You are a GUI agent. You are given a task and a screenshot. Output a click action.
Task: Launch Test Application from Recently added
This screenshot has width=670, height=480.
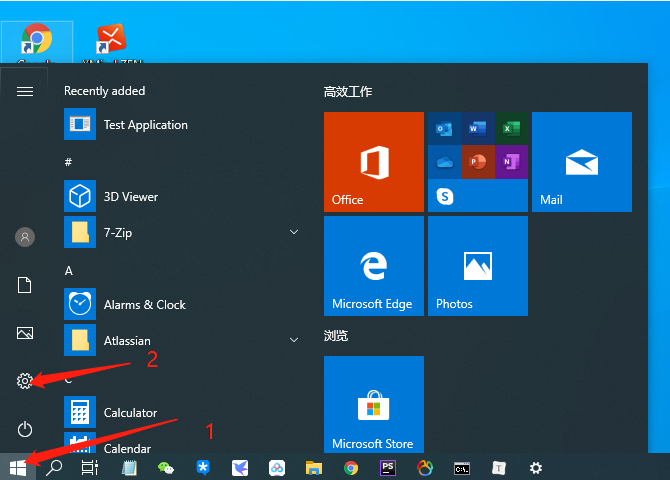(182, 124)
